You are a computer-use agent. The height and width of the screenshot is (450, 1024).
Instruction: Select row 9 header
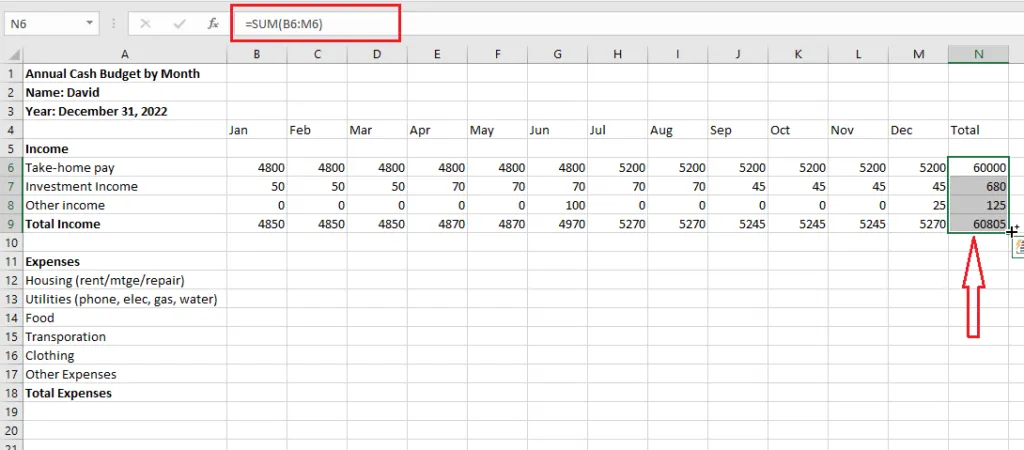(11, 224)
